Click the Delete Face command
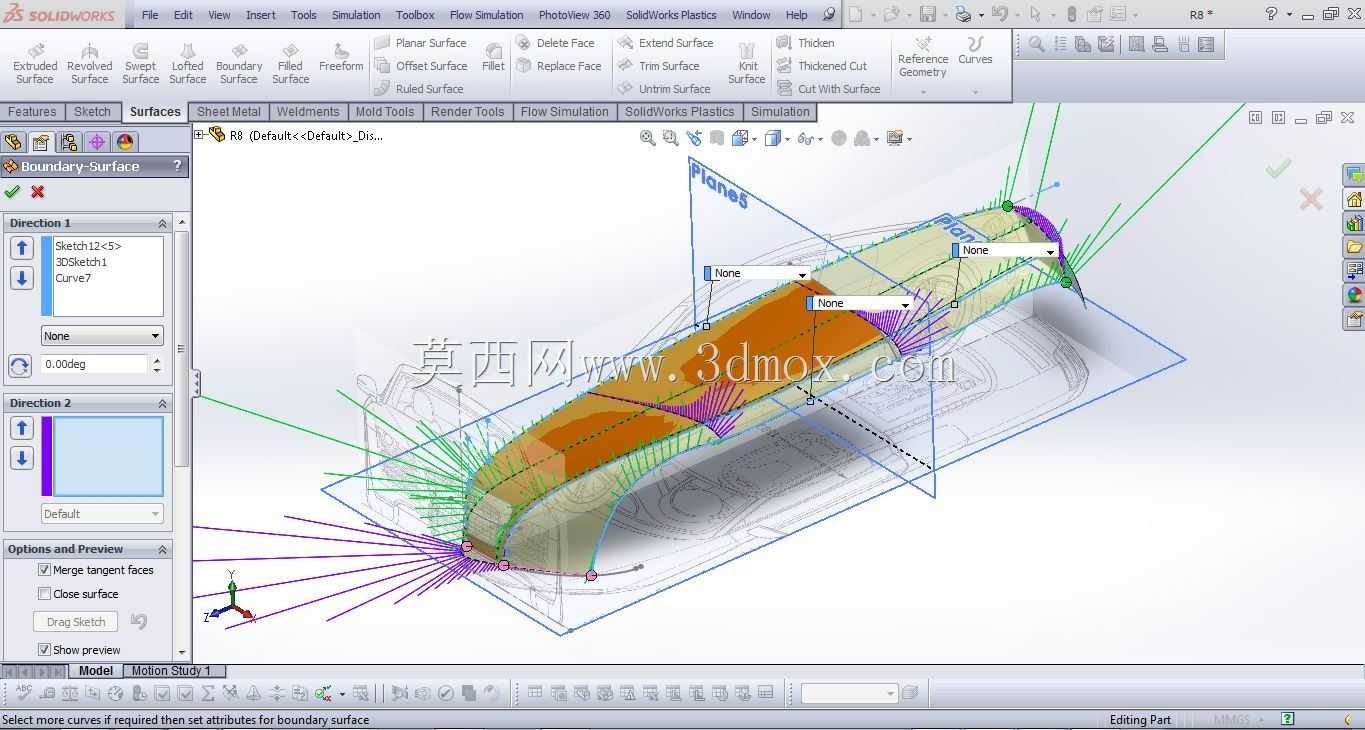This screenshot has height=730, width=1365. (555, 43)
